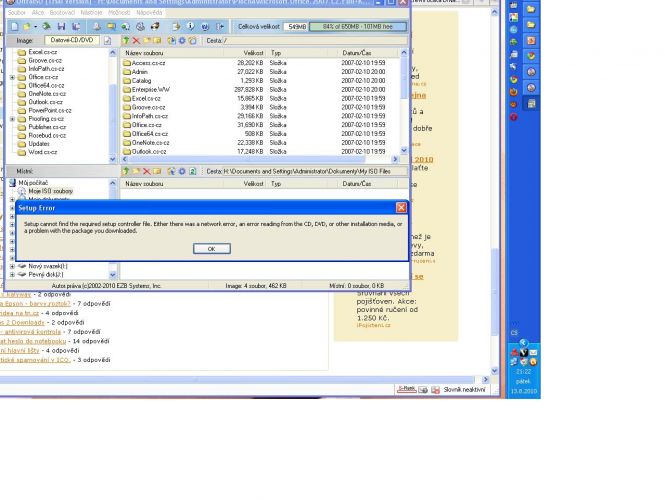666x500 pixels.
Task: Open the Nápověda menu
Action: (149, 13)
